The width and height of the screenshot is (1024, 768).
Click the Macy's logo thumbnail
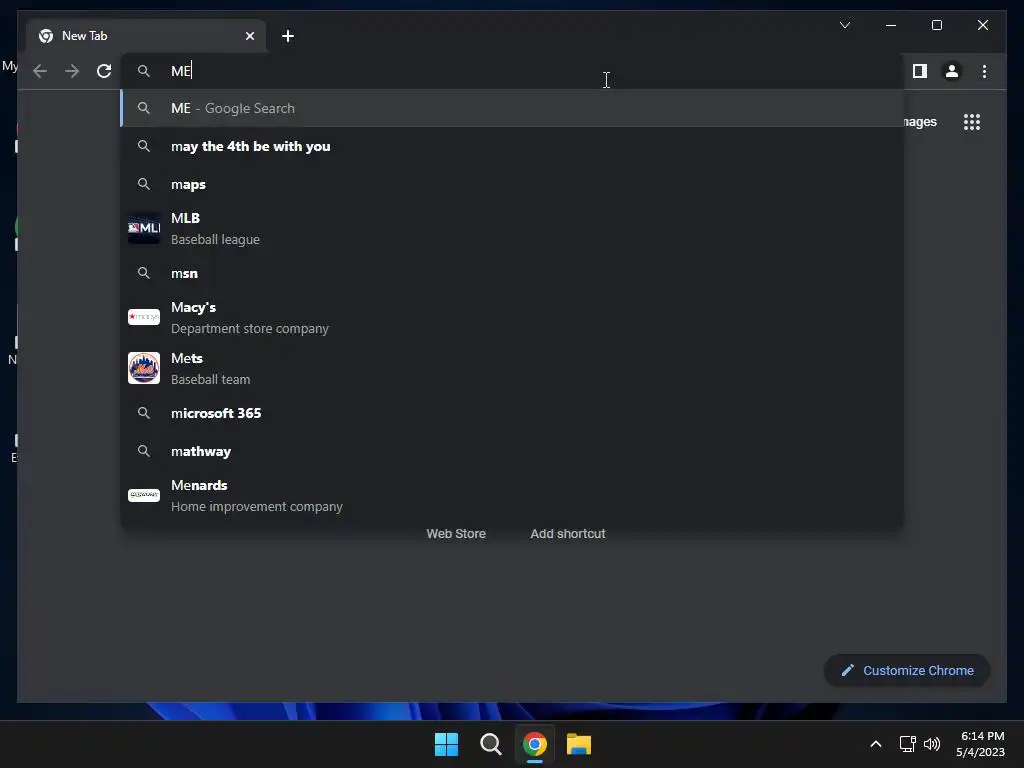click(x=144, y=317)
